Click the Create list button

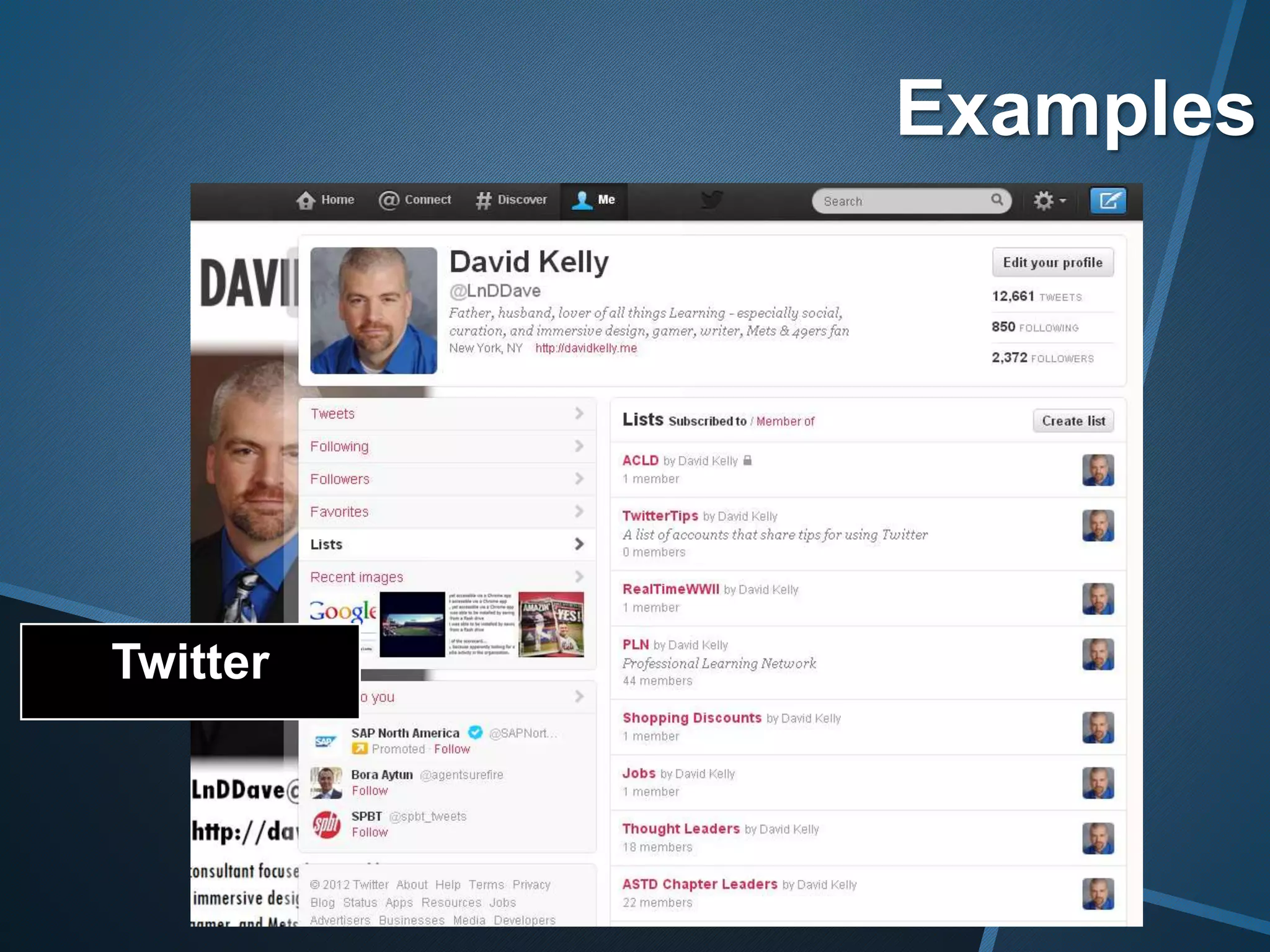[x=1073, y=421]
